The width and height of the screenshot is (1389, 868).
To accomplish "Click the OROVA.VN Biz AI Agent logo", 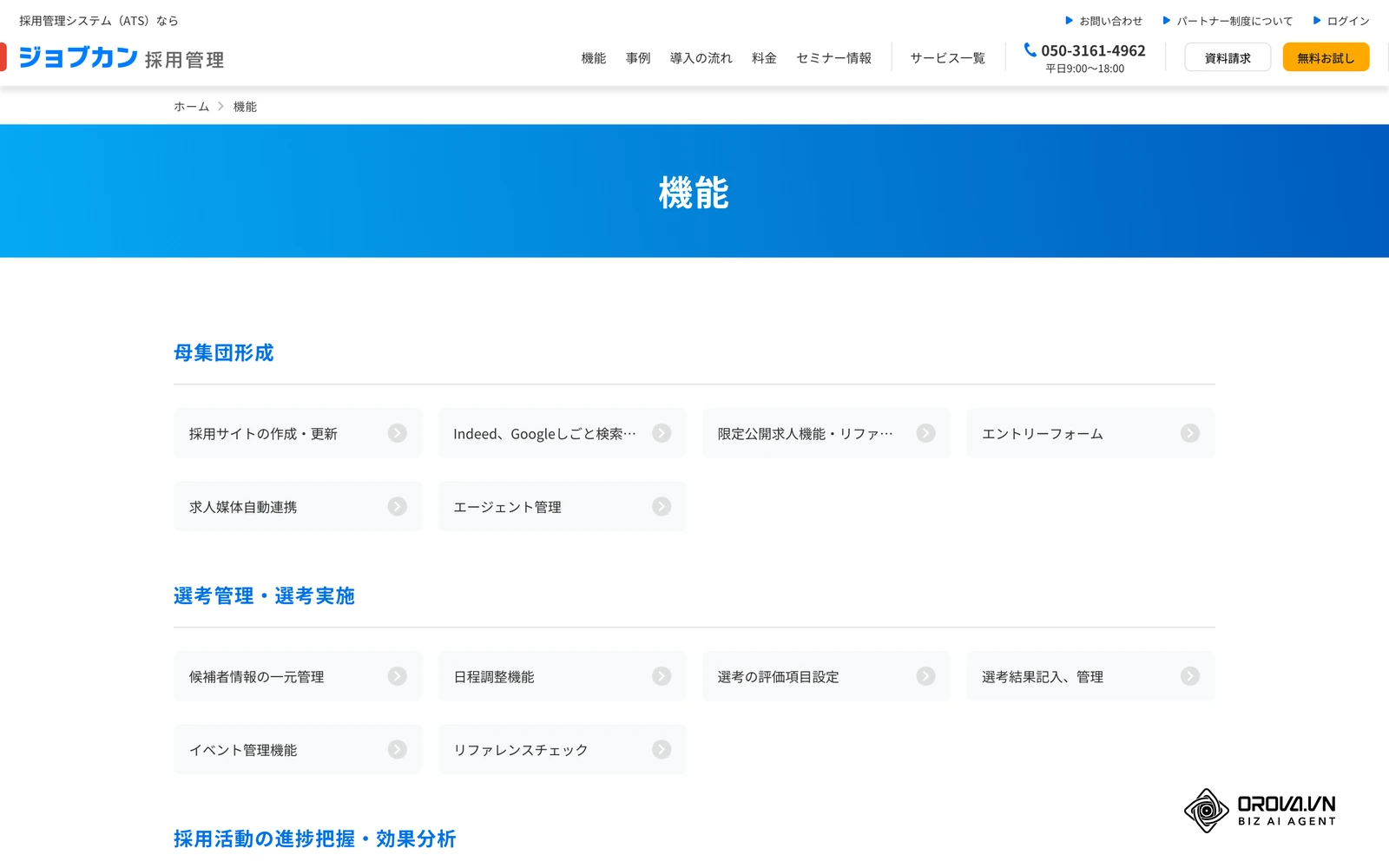I will pyautogui.click(x=1260, y=811).
